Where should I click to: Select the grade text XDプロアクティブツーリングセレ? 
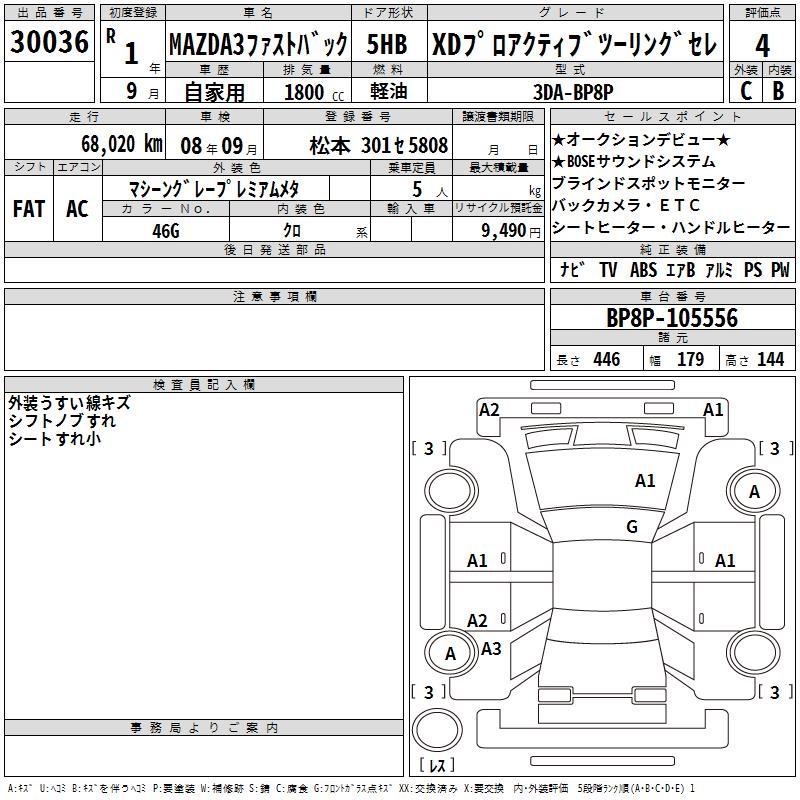coord(575,45)
